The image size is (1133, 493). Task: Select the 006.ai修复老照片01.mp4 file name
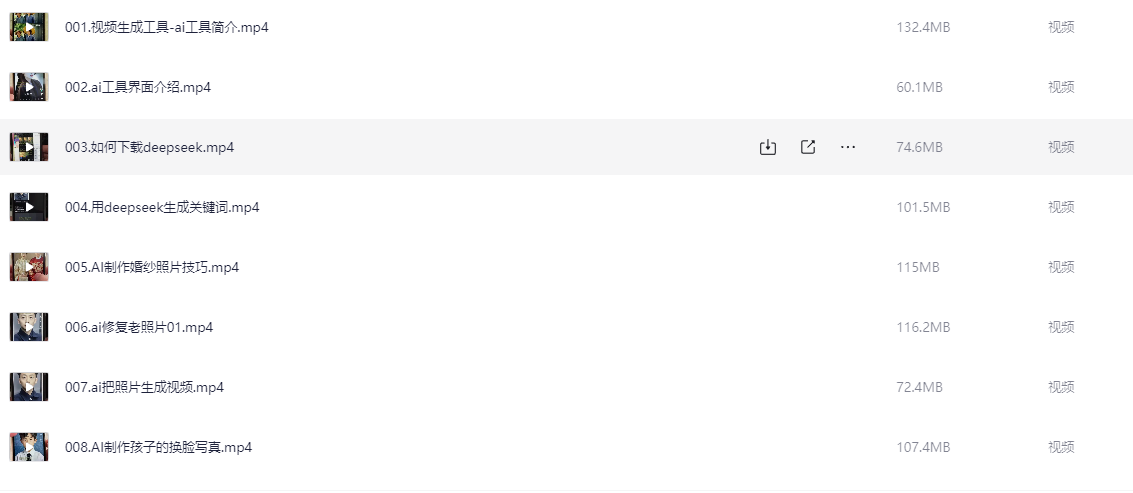139,327
